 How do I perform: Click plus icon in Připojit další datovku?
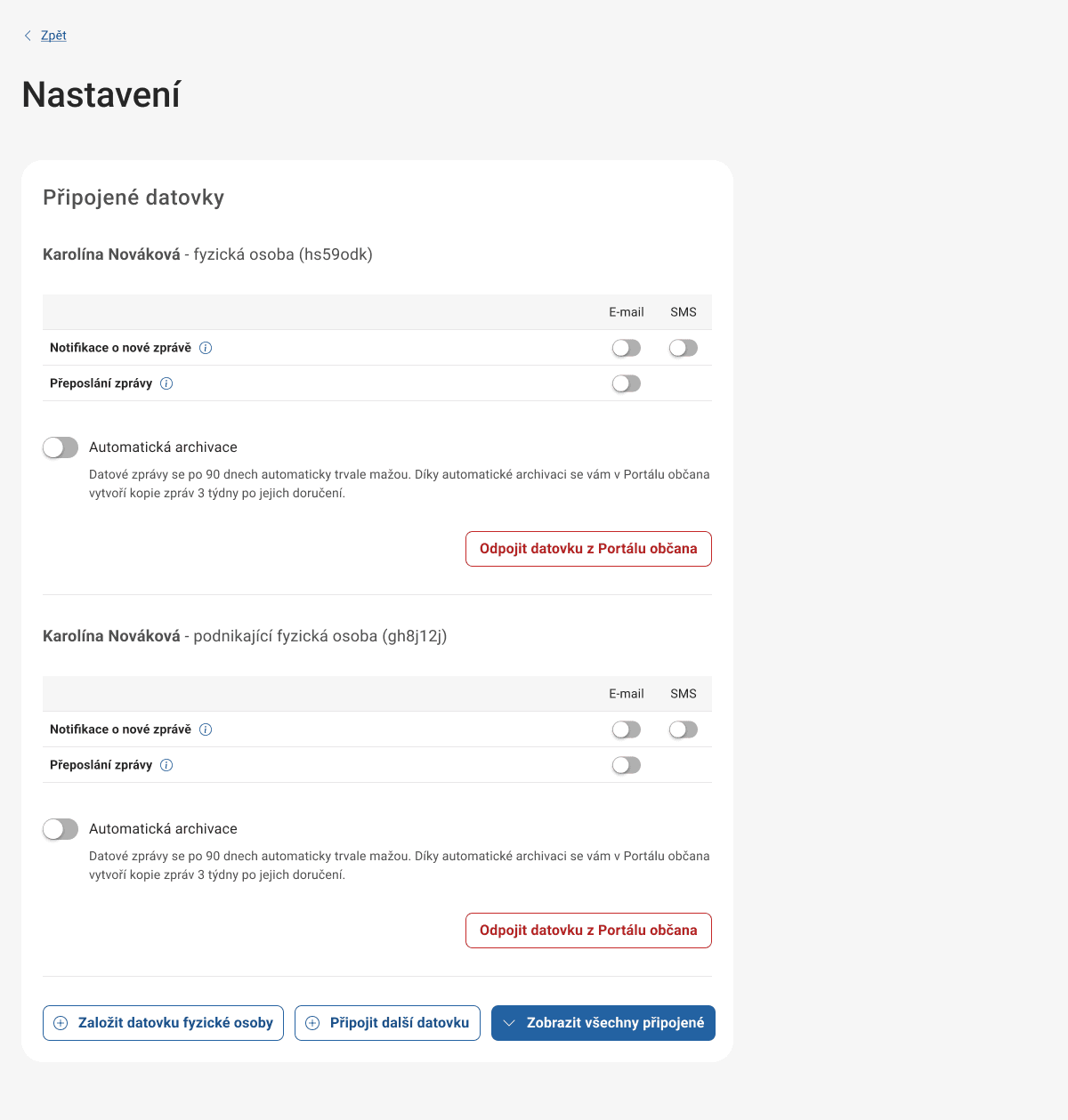[x=312, y=1023]
